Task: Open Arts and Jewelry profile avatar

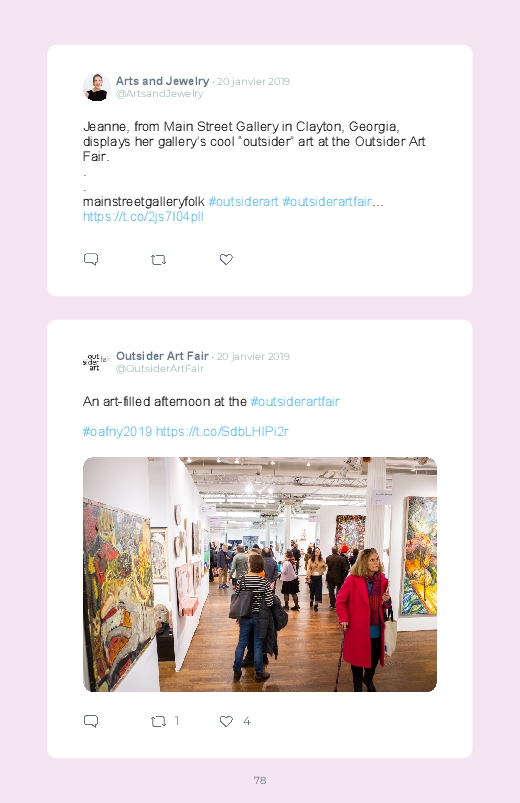Action: pos(96,87)
